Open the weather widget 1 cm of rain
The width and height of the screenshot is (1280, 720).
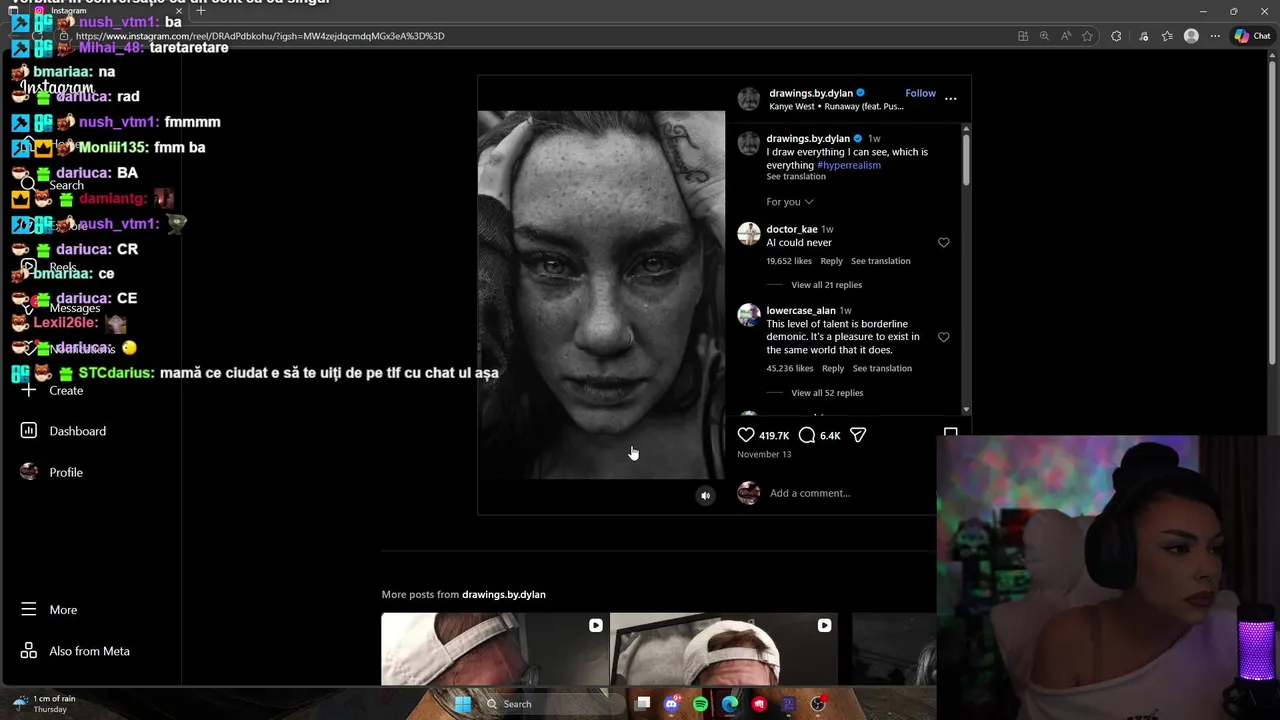[45, 704]
